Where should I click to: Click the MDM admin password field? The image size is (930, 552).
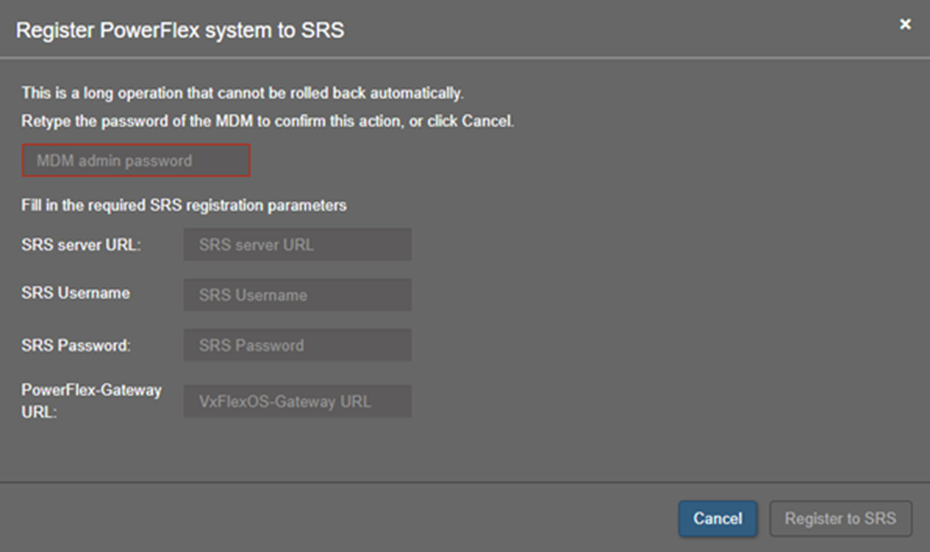coord(135,160)
